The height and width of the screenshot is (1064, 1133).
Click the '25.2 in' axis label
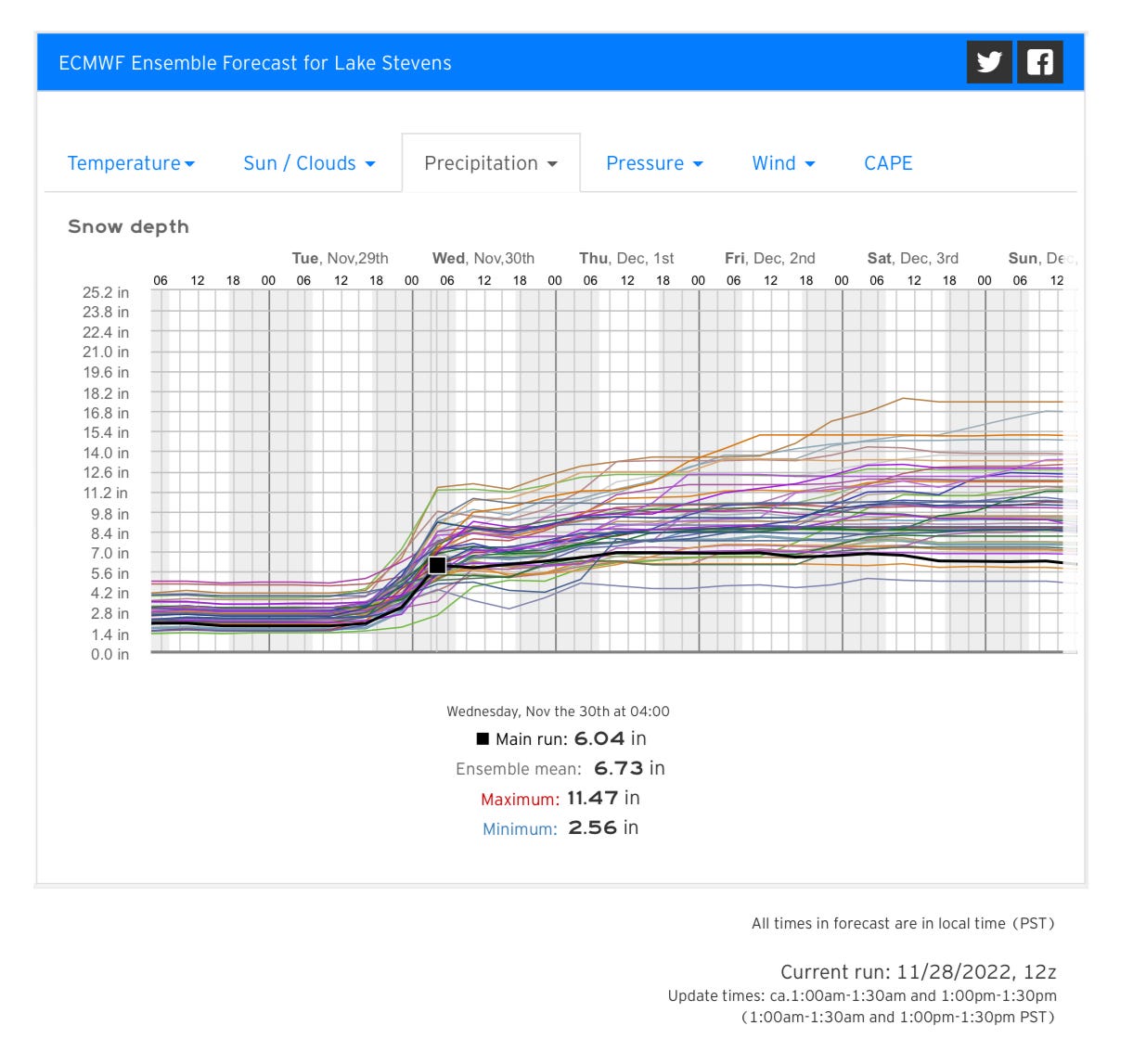point(106,292)
